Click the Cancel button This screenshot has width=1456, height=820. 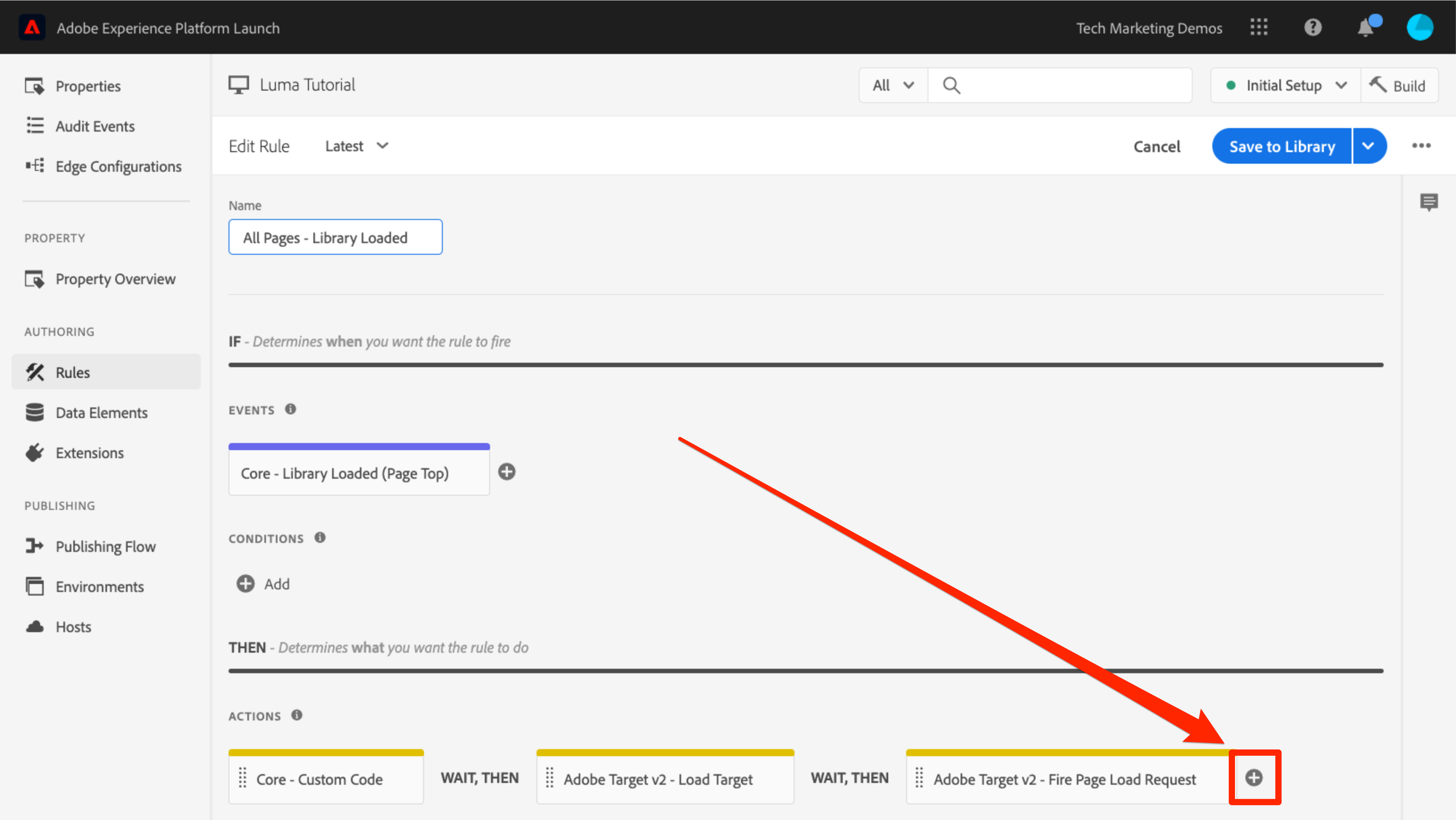pyautogui.click(x=1156, y=146)
